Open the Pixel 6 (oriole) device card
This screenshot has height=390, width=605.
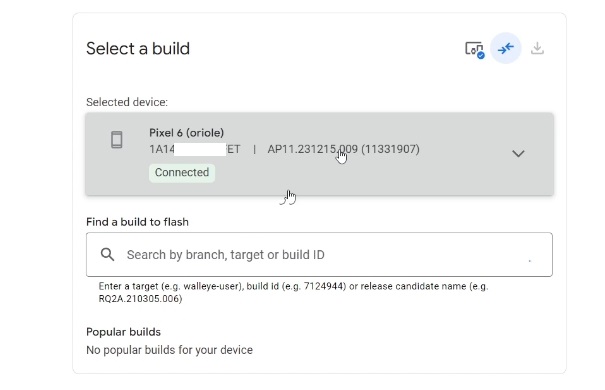pos(319,154)
